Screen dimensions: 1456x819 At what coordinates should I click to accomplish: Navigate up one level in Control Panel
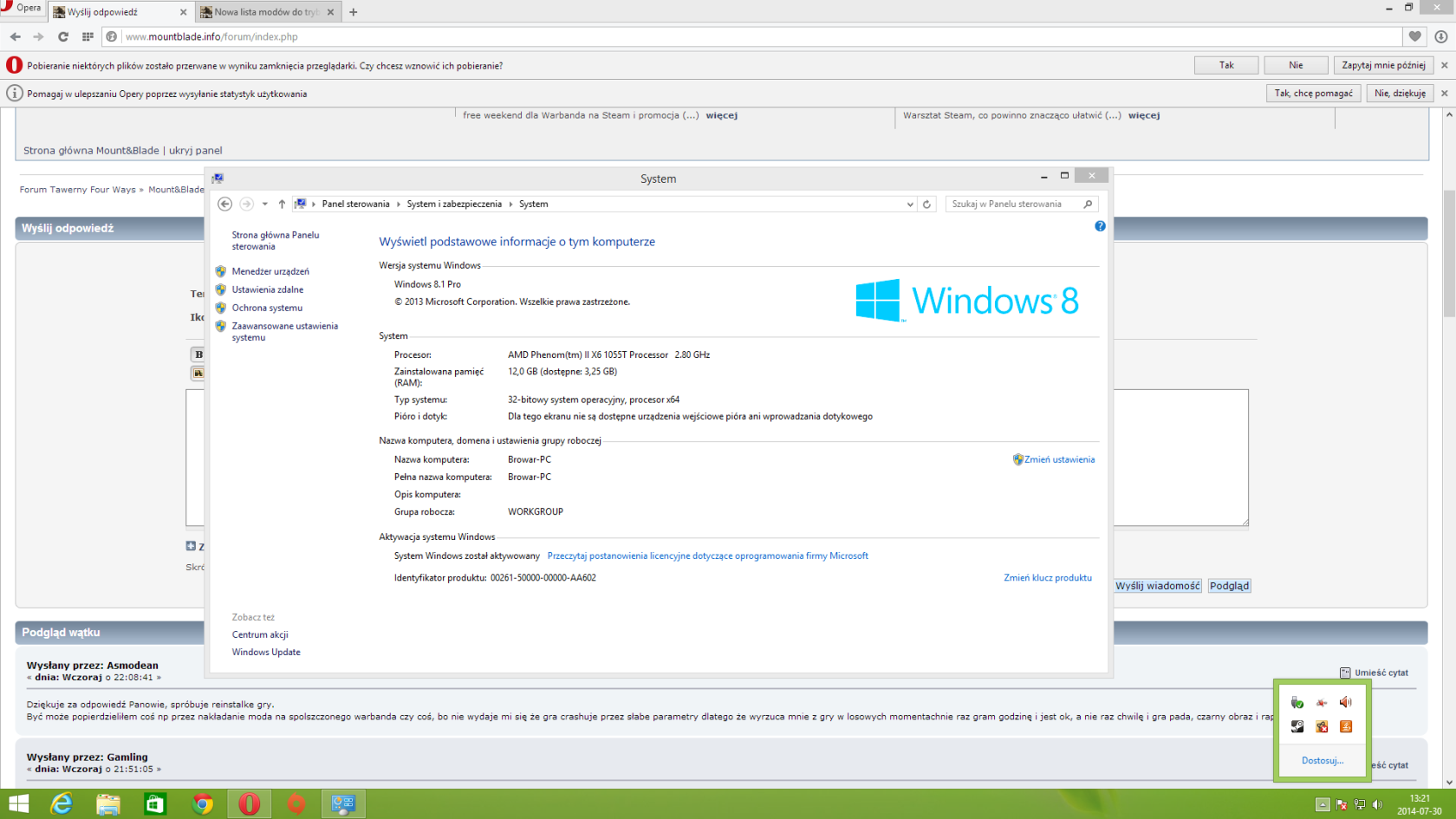click(x=282, y=205)
